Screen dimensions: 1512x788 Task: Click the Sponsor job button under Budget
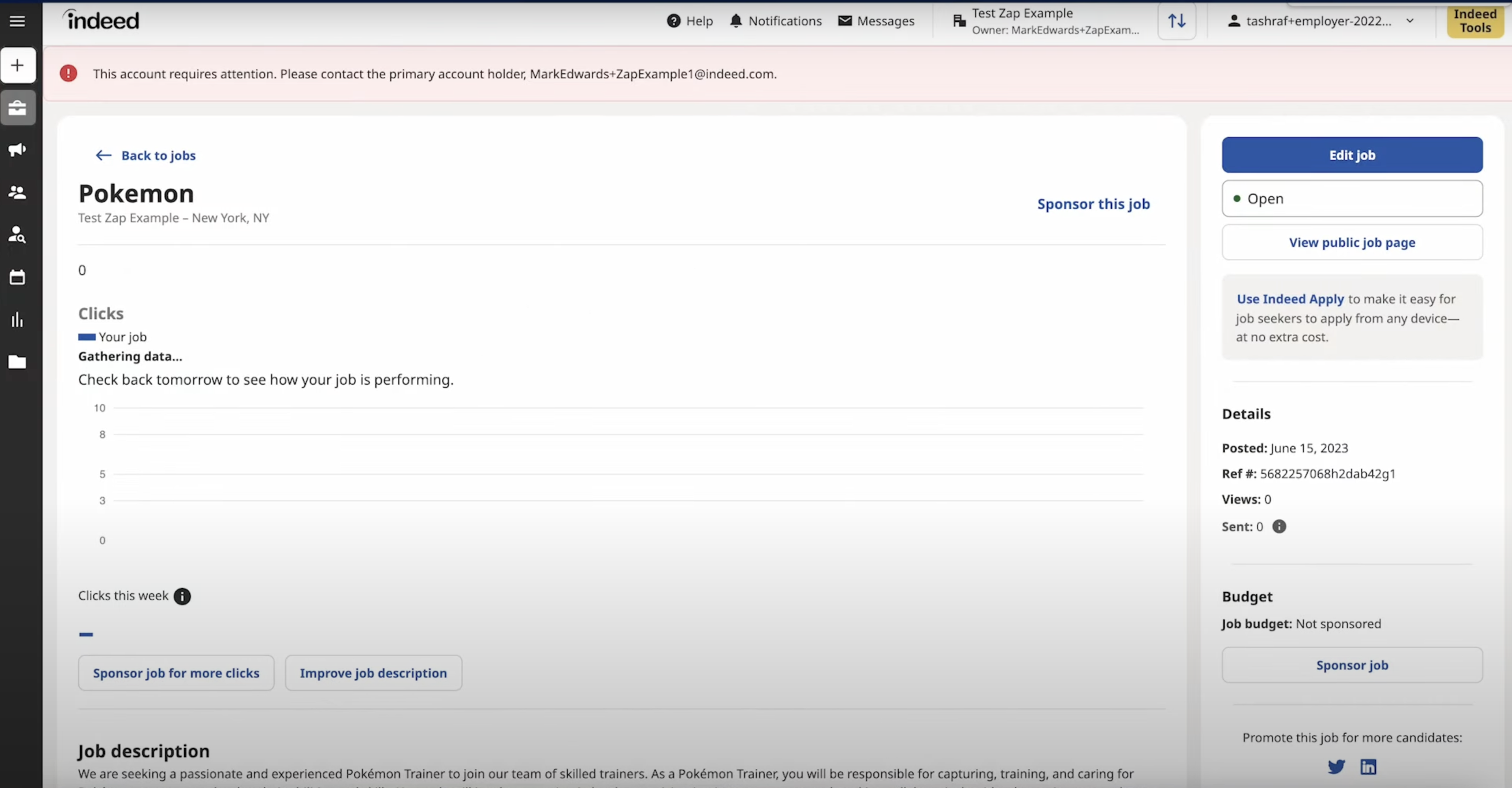[x=1352, y=665]
